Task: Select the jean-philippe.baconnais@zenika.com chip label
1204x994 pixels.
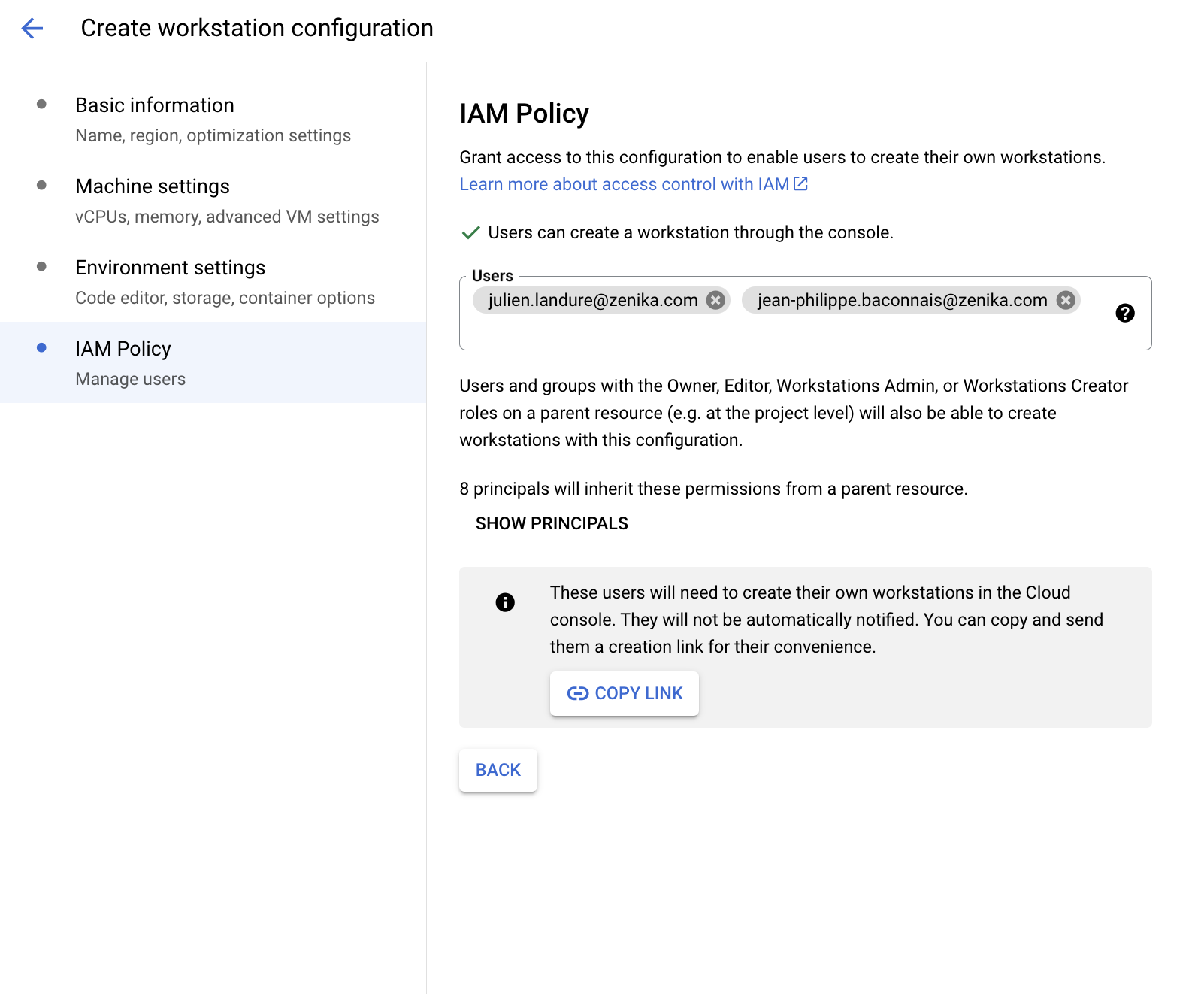Action: (x=902, y=300)
